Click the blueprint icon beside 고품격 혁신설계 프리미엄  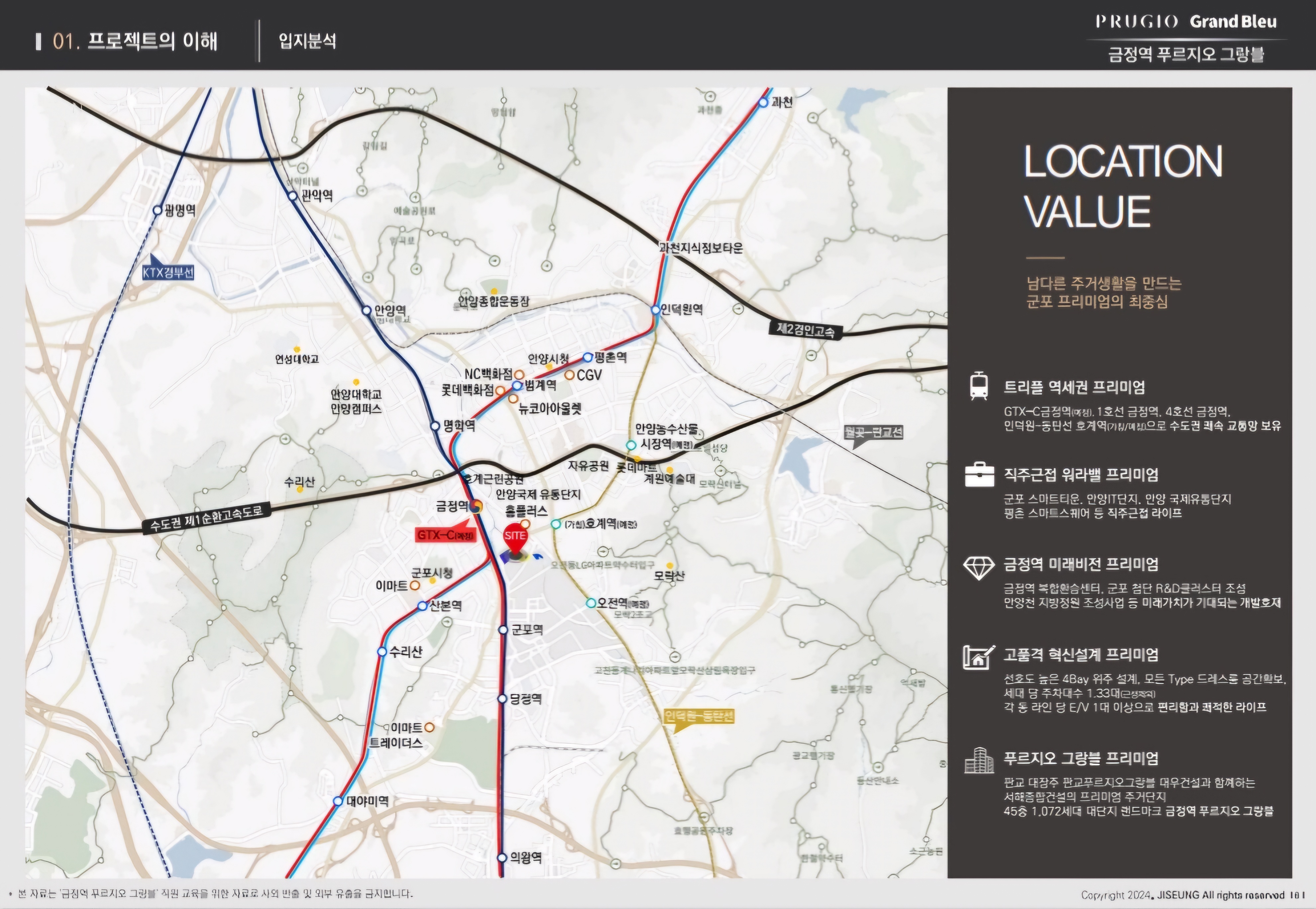tap(979, 657)
